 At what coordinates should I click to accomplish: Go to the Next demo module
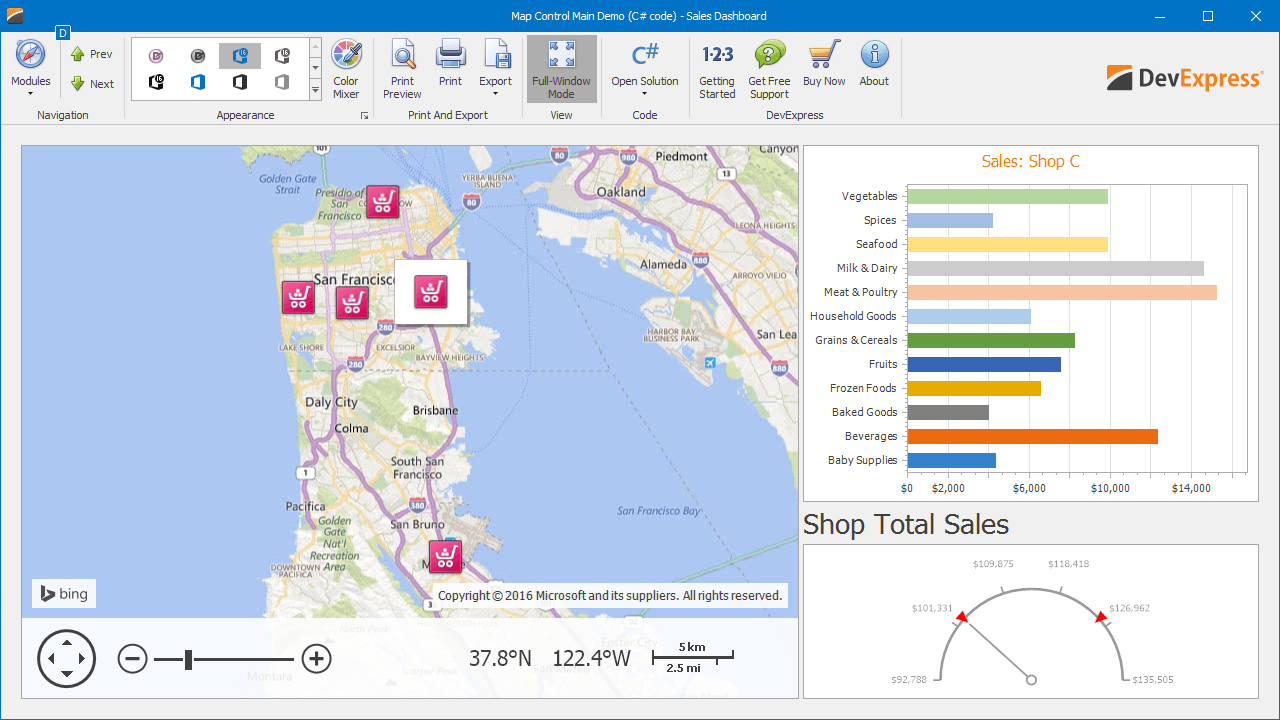[91, 84]
